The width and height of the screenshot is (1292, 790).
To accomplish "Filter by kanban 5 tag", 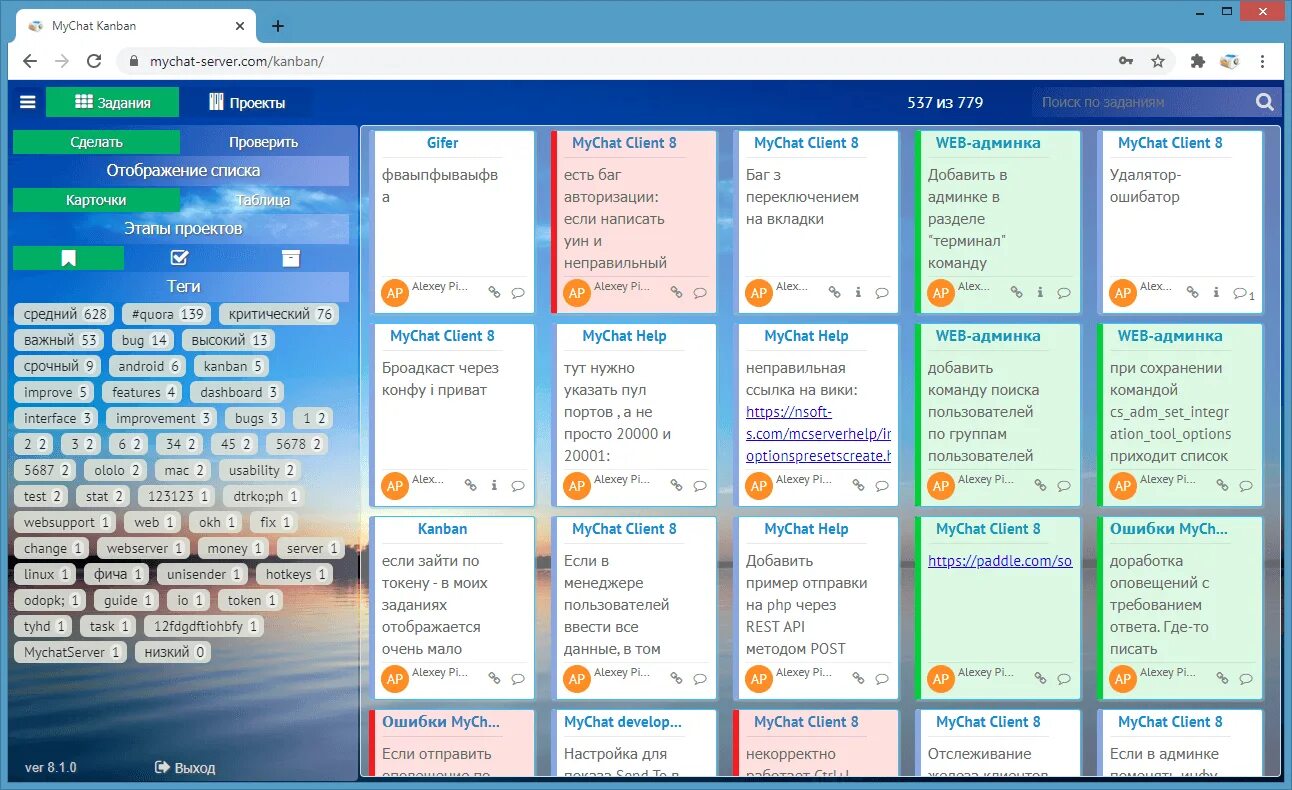I will click(233, 366).
